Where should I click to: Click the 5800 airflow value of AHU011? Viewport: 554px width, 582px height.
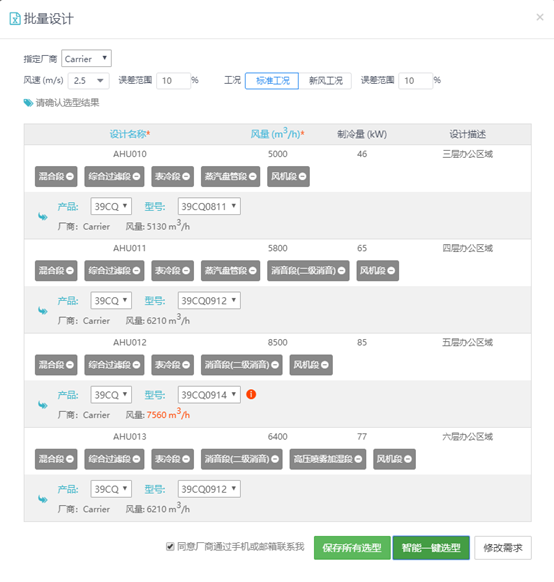[x=278, y=248]
